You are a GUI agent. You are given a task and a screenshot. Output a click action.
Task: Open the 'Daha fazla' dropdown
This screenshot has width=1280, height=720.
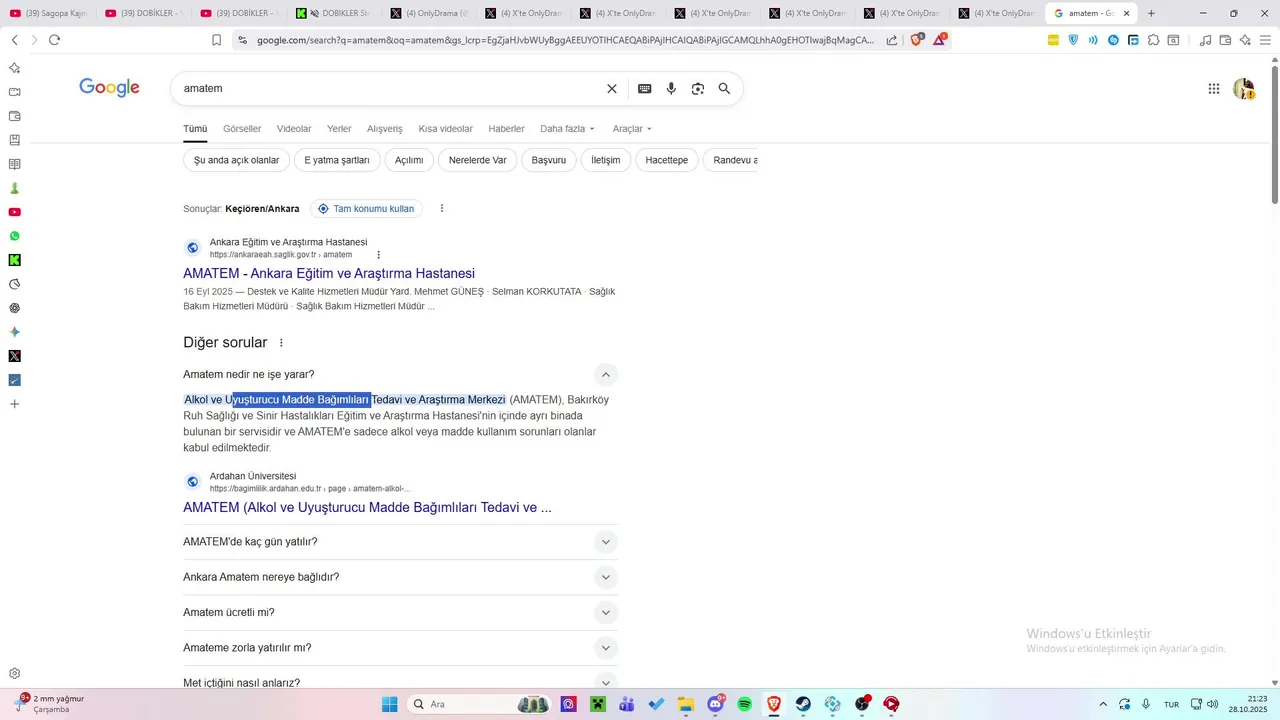[x=567, y=129]
